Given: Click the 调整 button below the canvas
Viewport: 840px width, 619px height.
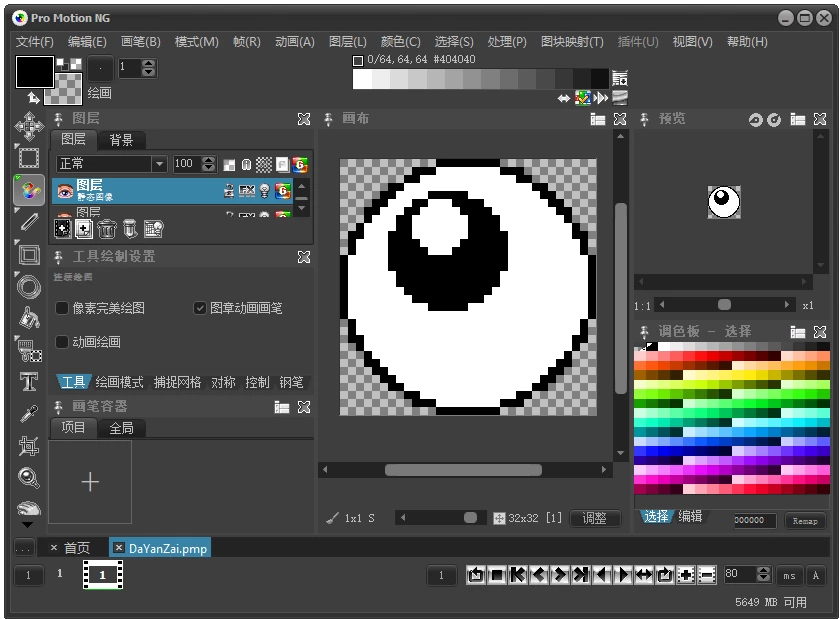Looking at the screenshot, I should [x=594, y=518].
